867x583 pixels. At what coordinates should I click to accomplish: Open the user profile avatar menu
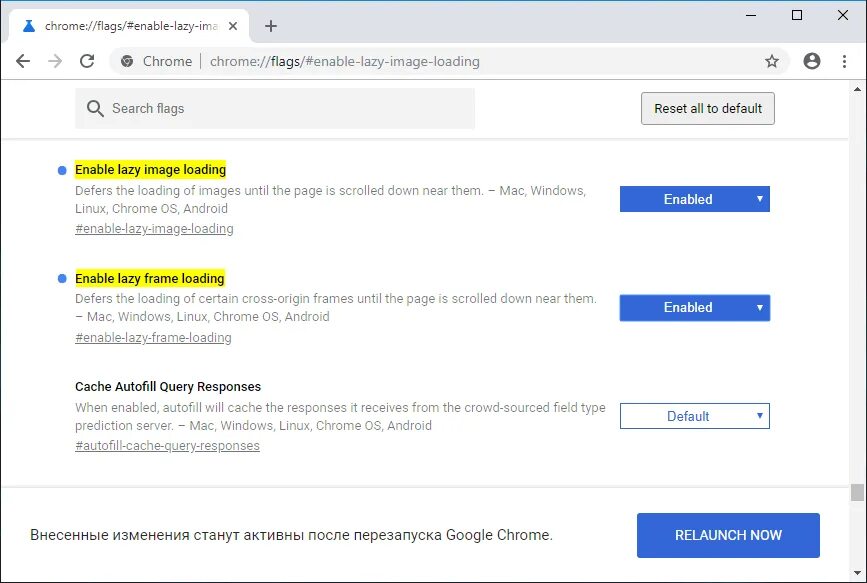(812, 61)
